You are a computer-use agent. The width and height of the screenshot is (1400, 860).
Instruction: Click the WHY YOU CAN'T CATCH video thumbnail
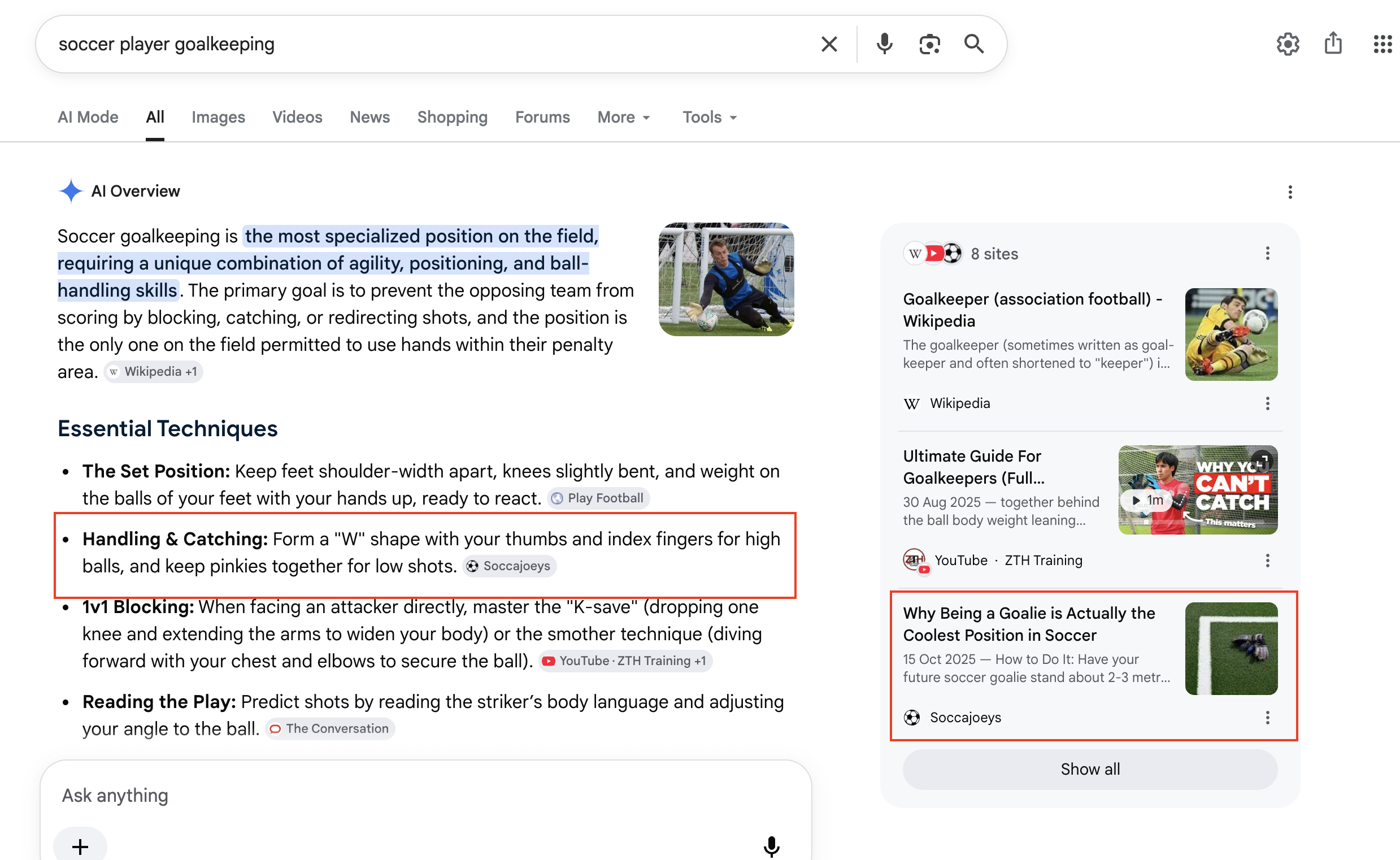[x=1198, y=490]
